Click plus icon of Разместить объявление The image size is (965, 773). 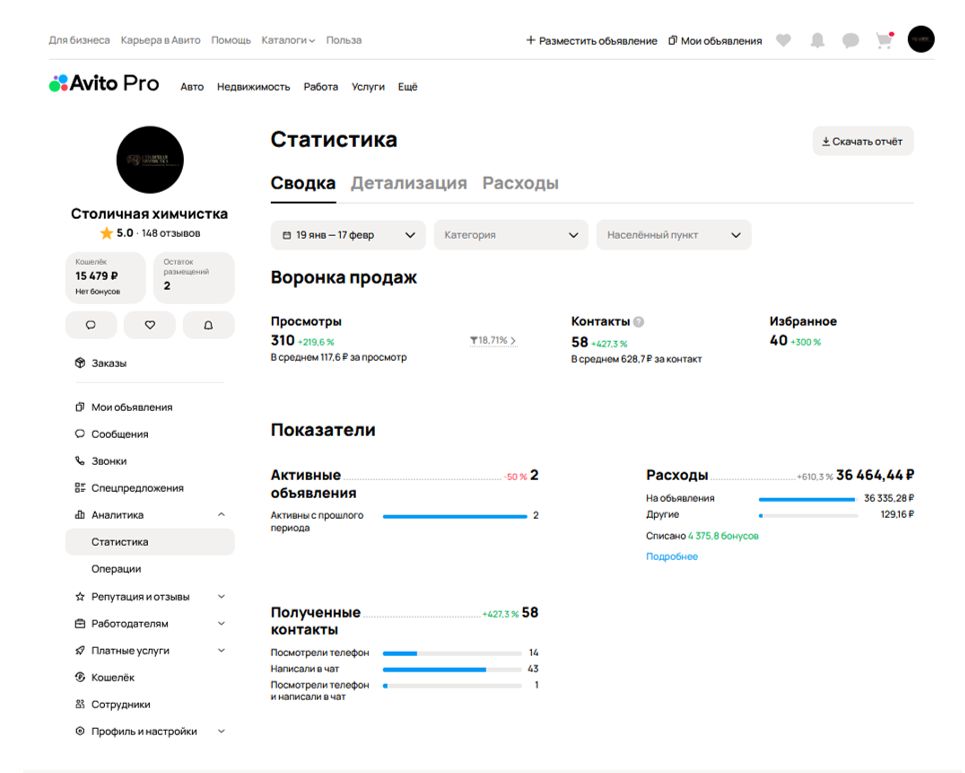point(531,40)
